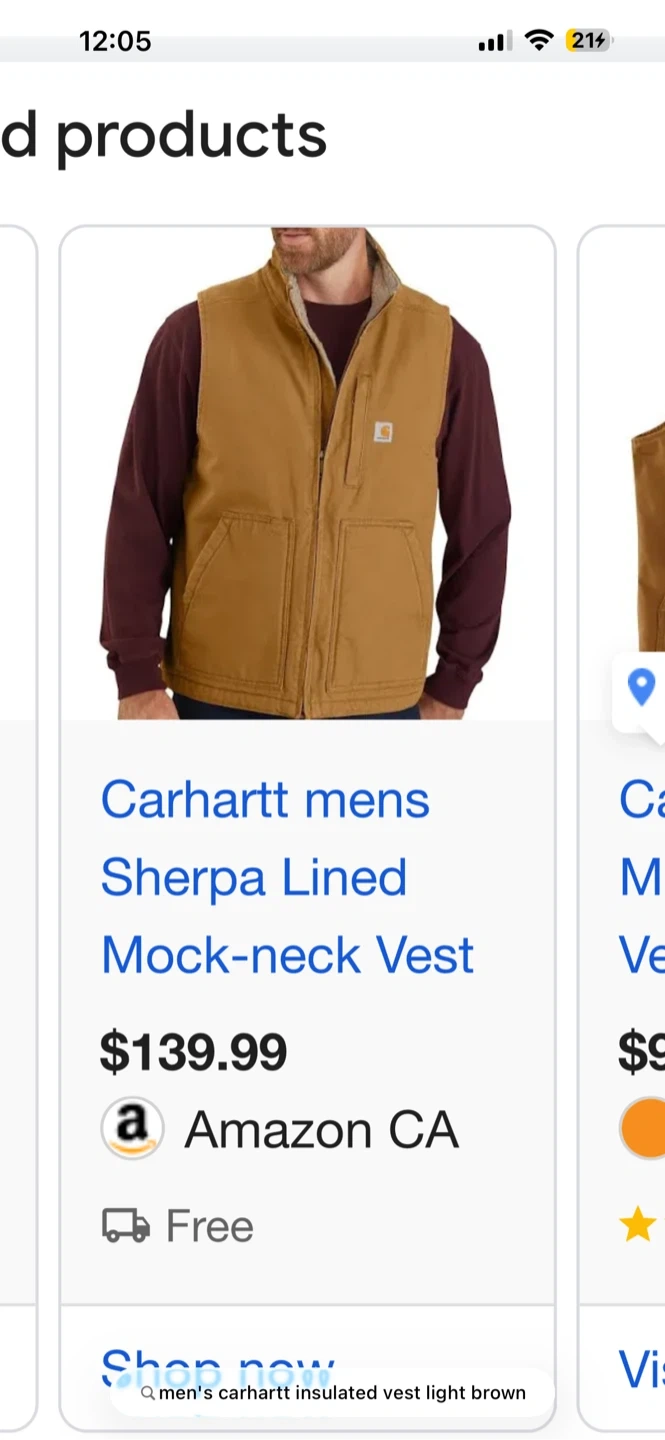
Task: Tap the Amazon CA seller name
Action: tap(321, 1130)
